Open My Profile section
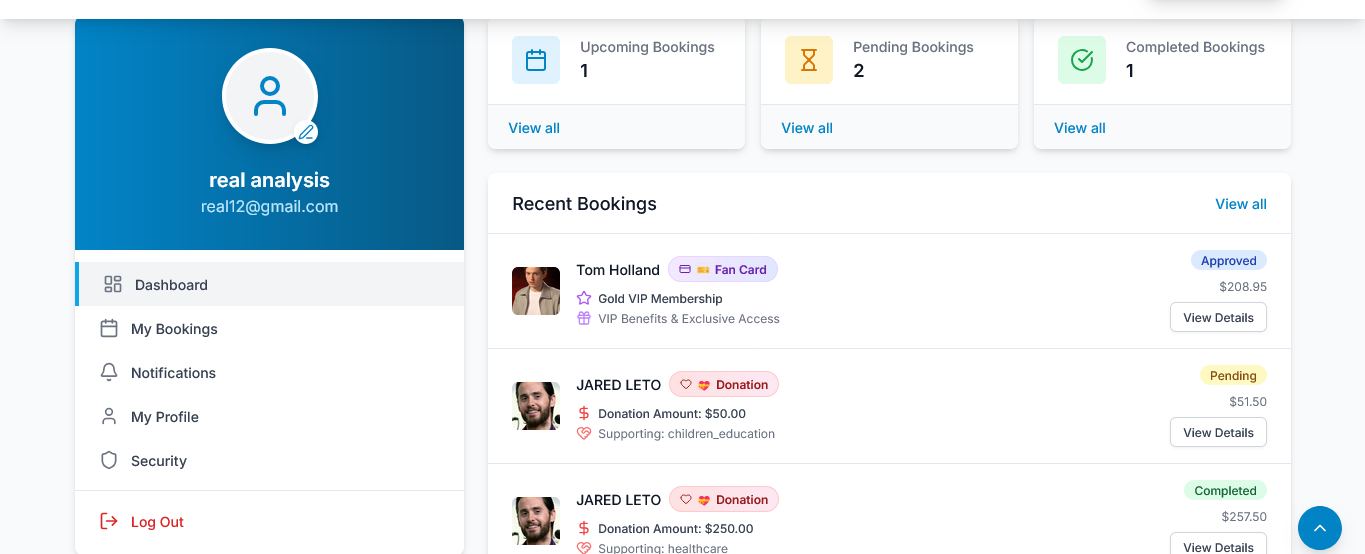 pyautogui.click(x=269, y=416)
